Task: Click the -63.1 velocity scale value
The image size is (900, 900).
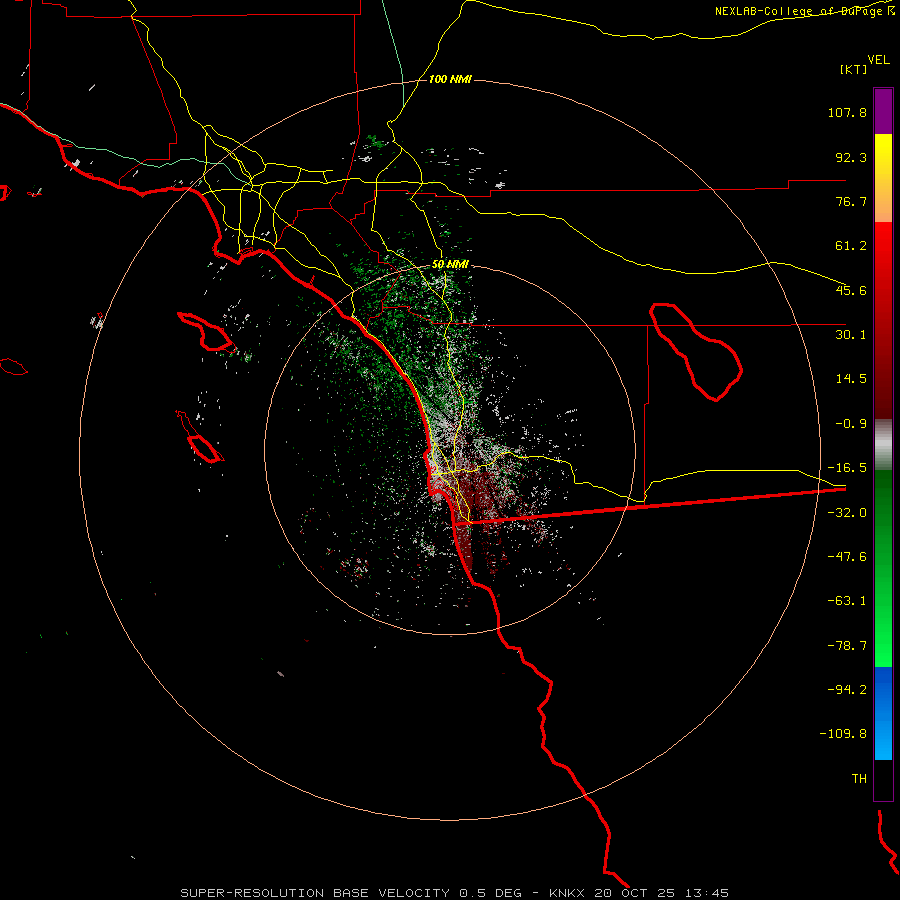Action: pos(847,601)
